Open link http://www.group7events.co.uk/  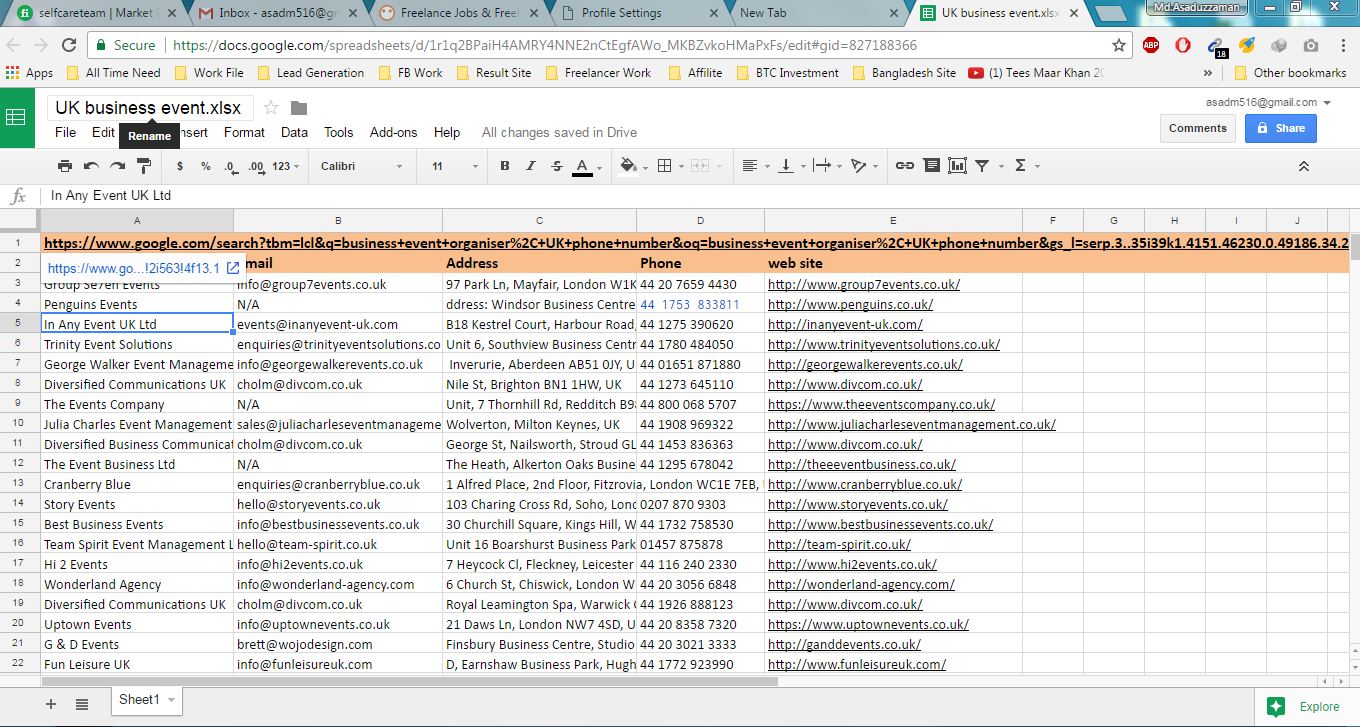point(864,284)
